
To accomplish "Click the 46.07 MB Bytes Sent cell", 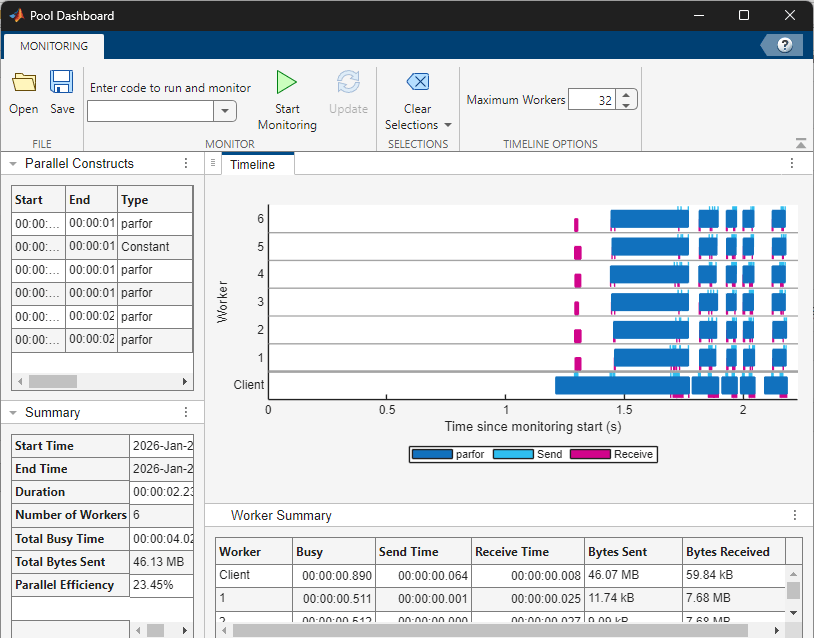I will pos(633,575).
